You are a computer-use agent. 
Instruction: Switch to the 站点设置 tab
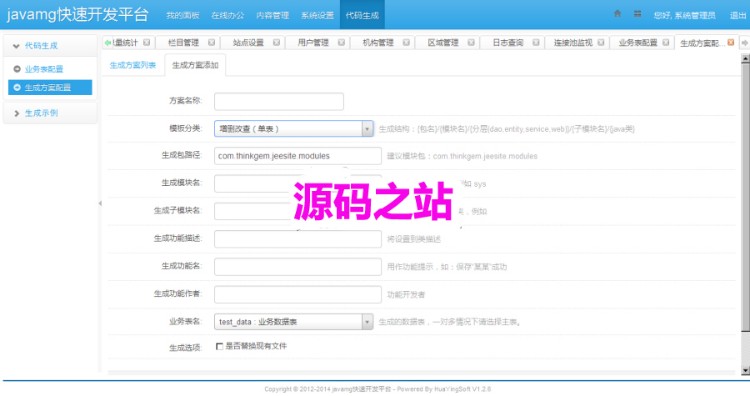(x=248, y=43)
